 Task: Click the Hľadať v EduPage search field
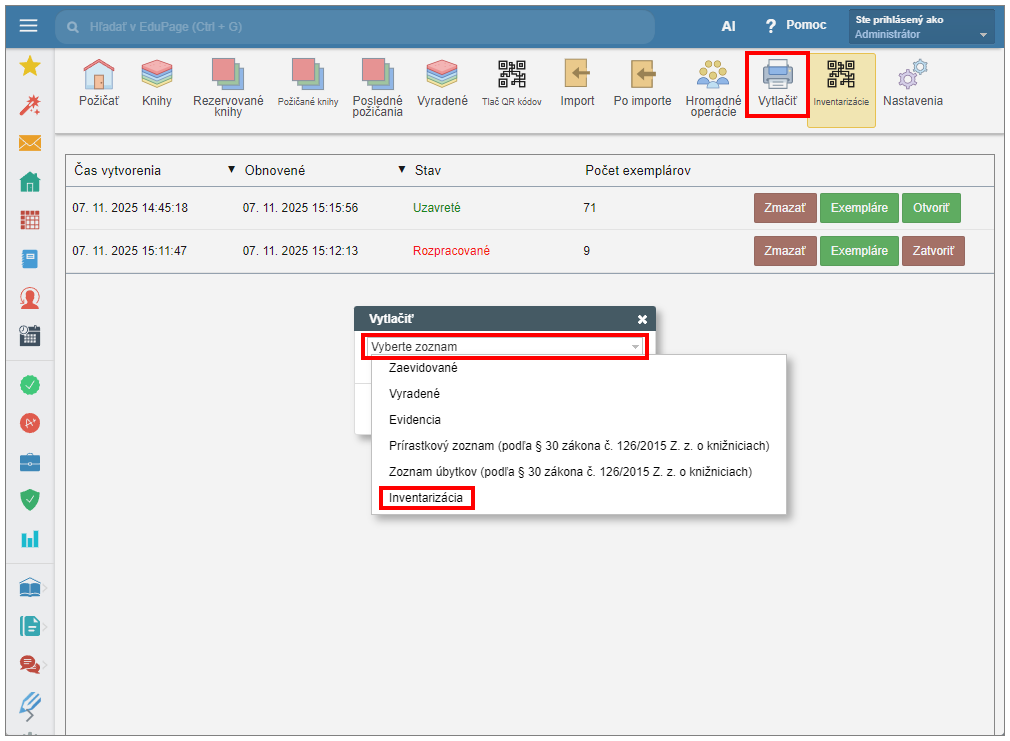[x=360, y=27]
